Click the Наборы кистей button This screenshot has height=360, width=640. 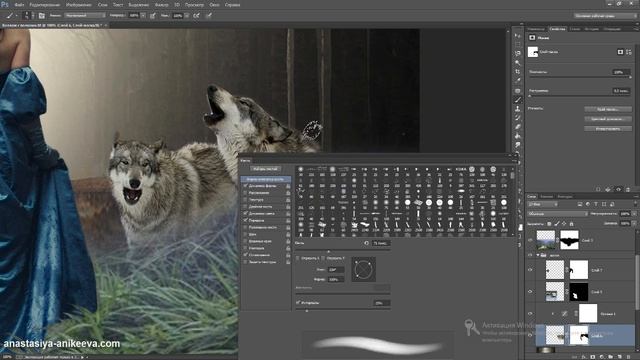(x=265, y=169)
